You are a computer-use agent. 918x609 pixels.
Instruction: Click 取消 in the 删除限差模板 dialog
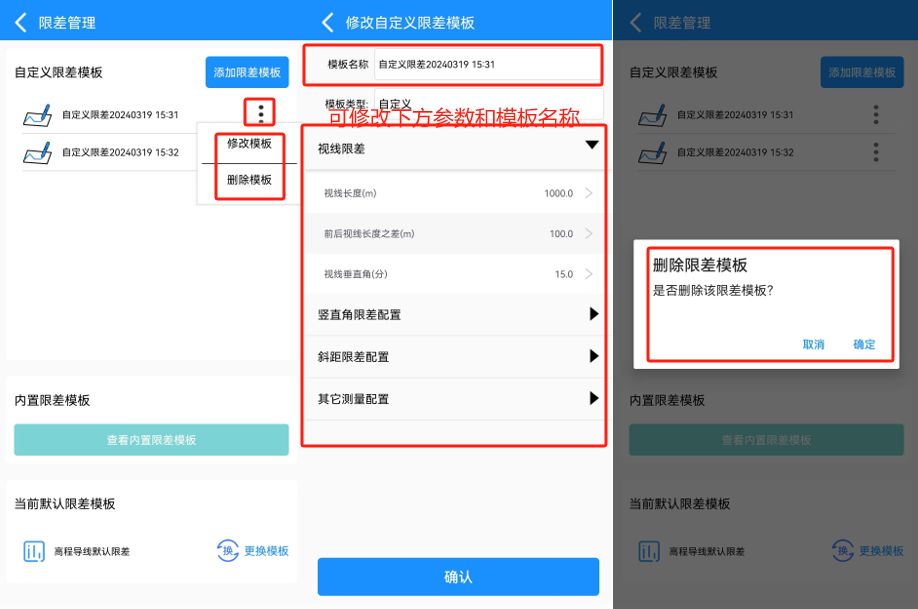click(x=813, y=344)
